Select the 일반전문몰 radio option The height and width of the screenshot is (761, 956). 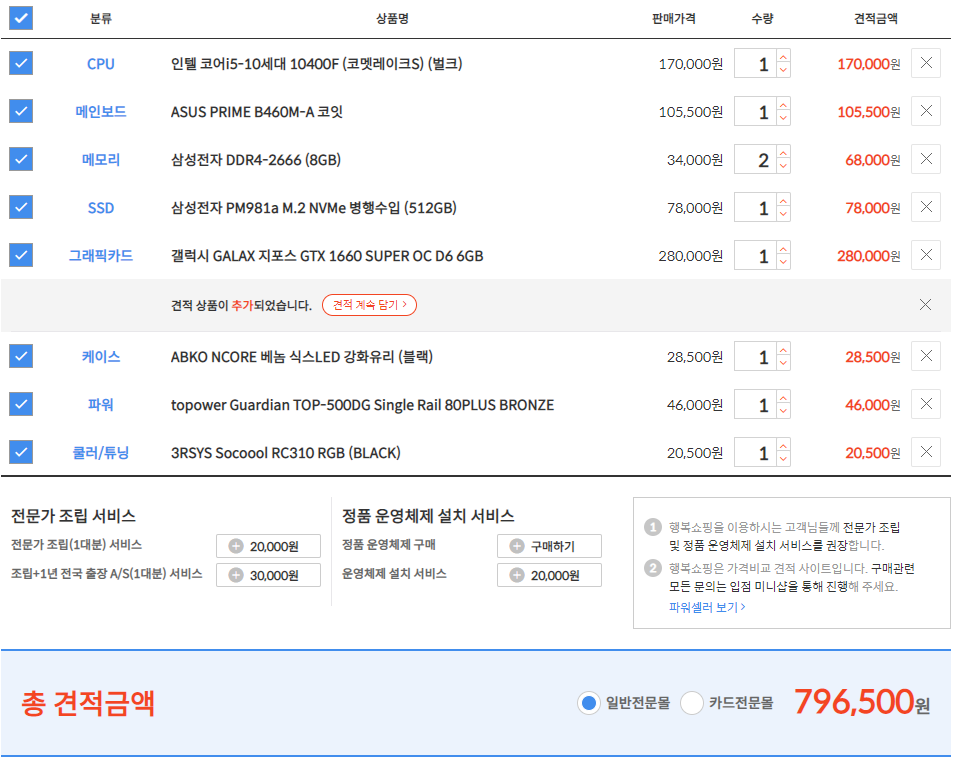point(588,703)
